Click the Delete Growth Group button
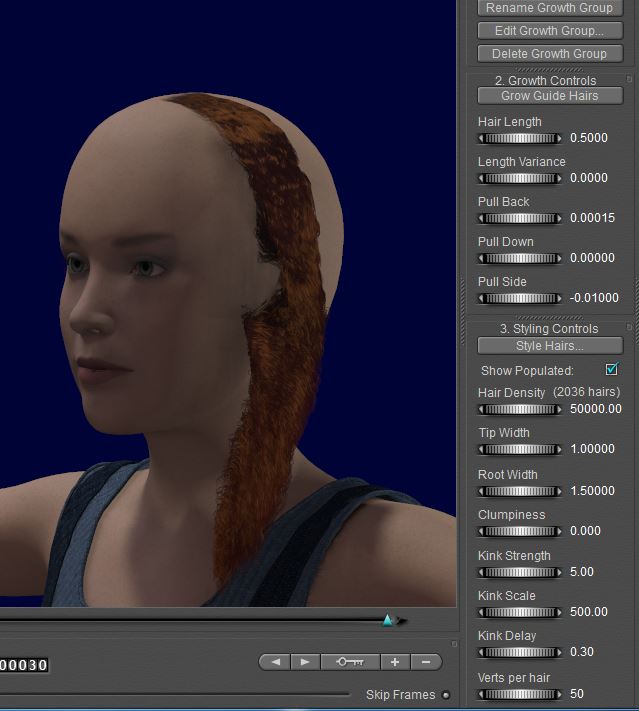This screenshot has height=711, width=639. coord(549,53)
